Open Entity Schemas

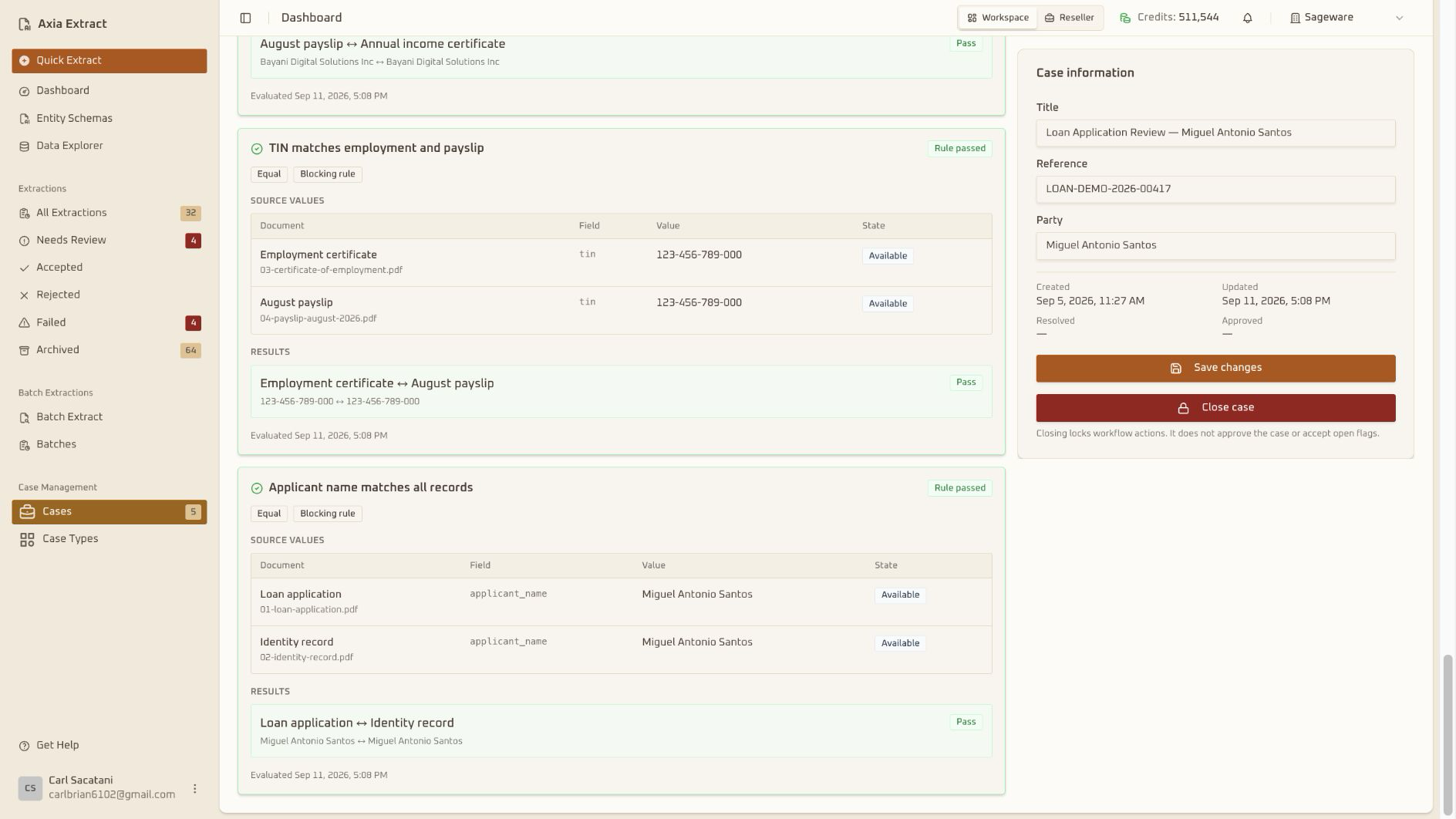coord(109,119)
